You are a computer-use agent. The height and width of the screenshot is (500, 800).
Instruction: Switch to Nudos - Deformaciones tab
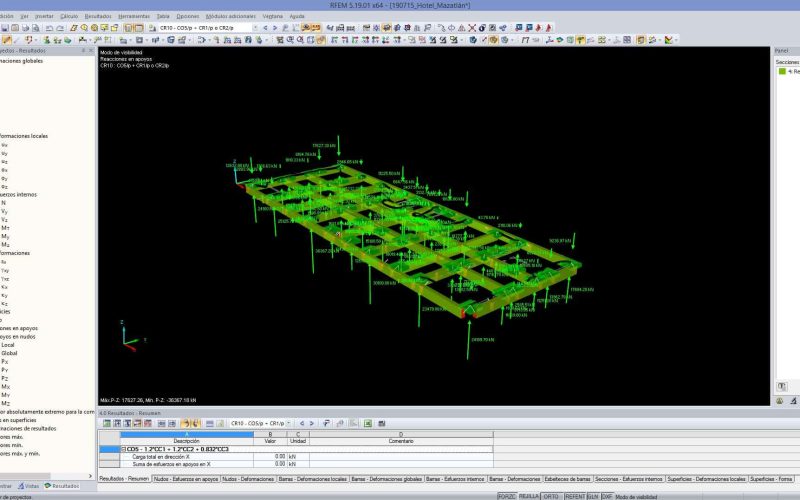point(248,479)
